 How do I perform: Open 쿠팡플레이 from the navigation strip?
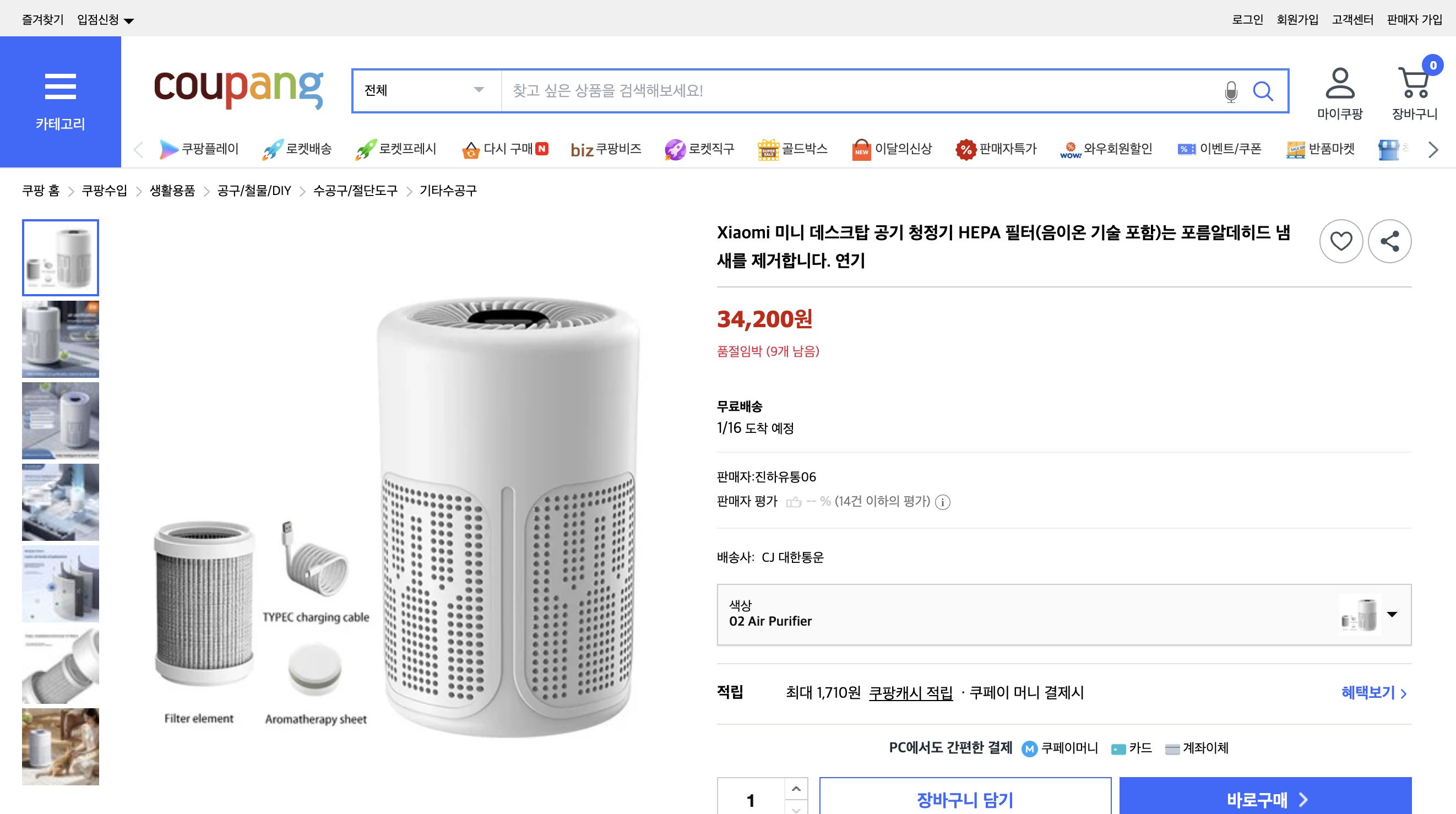point(169,149)
